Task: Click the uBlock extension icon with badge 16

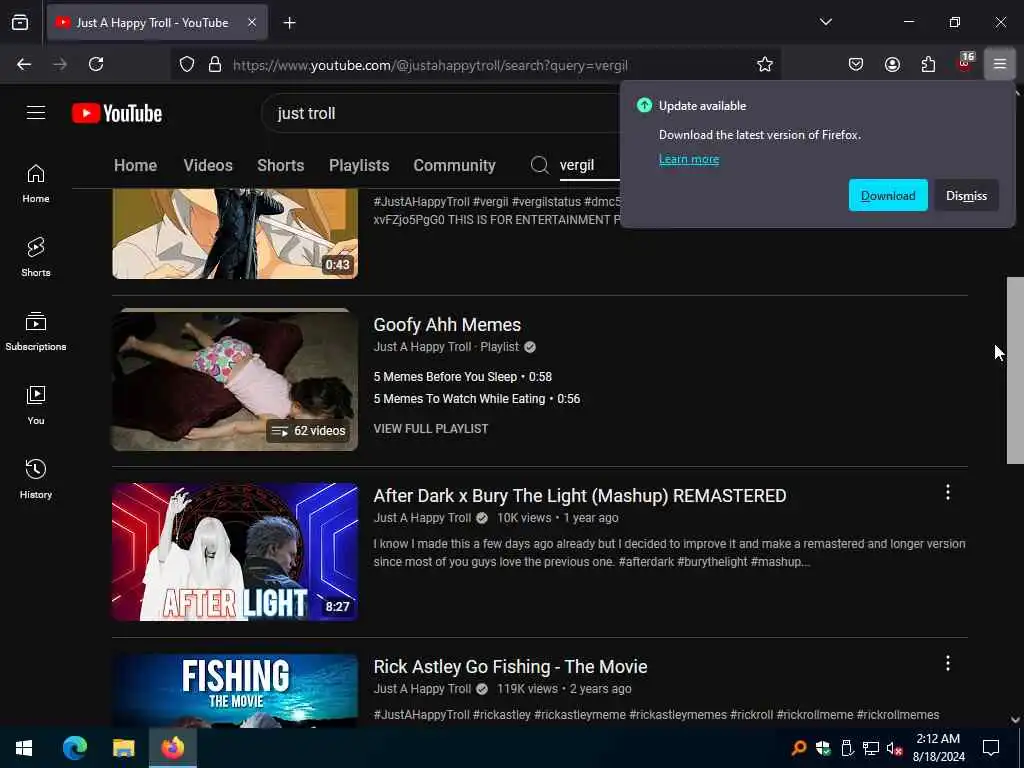Action: 965,63
